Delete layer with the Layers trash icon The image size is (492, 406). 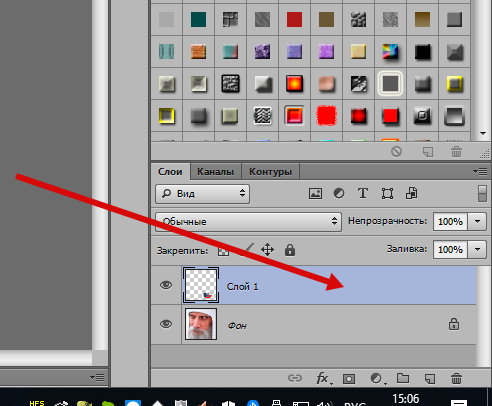coord(456,379)
